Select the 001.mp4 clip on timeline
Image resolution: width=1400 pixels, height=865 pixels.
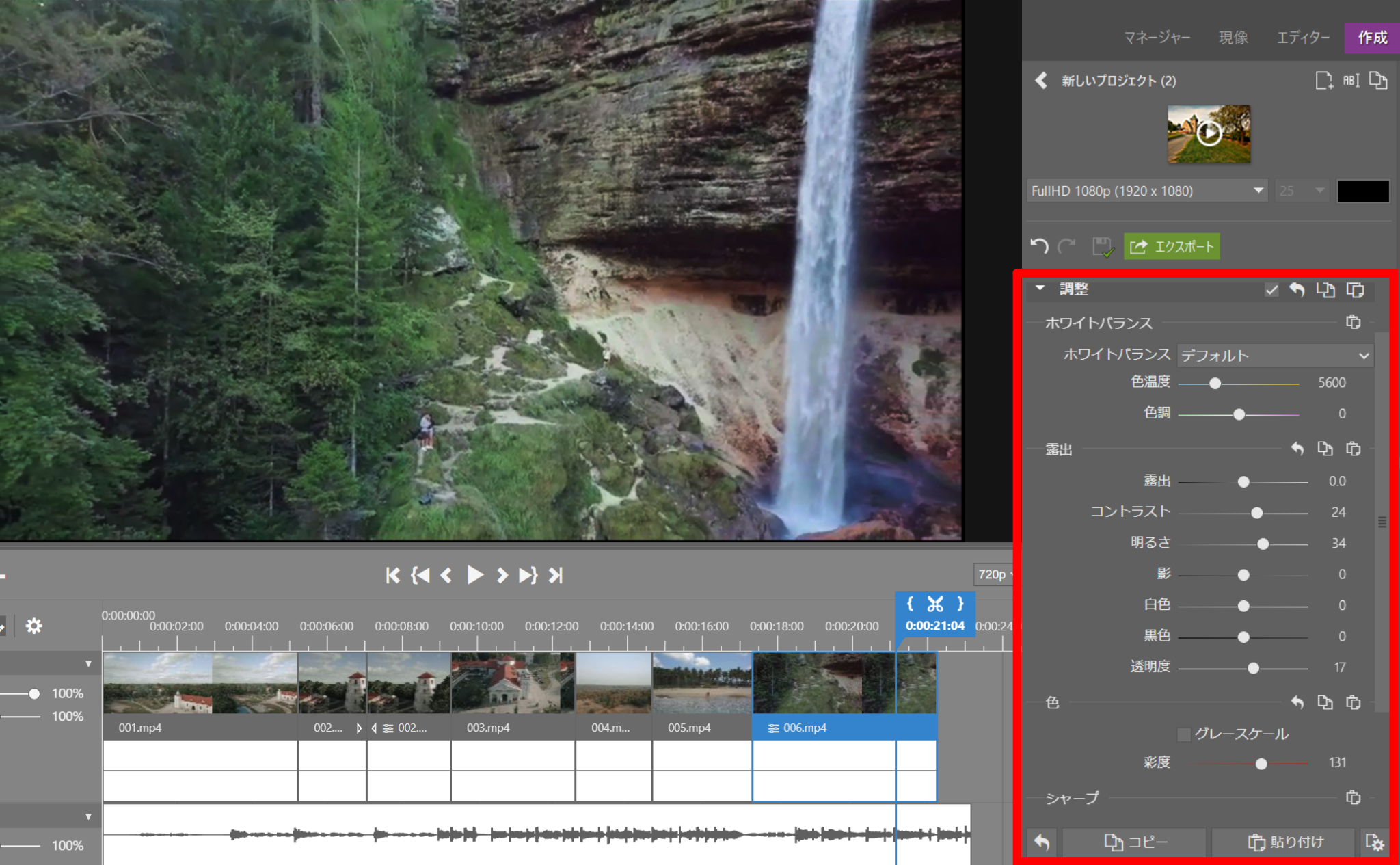coord(200,696)
